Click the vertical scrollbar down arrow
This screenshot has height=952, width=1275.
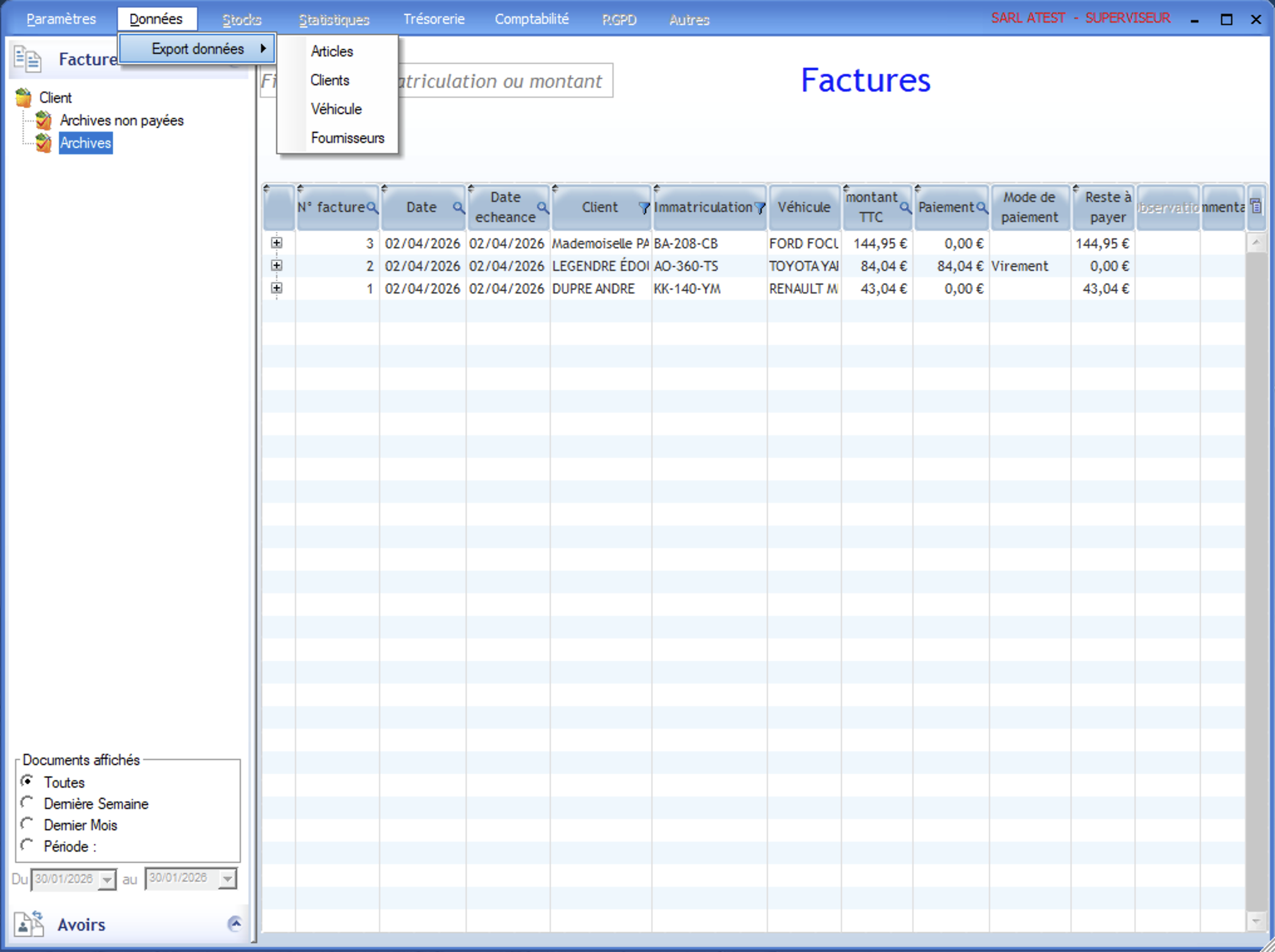coord(1256,921)
